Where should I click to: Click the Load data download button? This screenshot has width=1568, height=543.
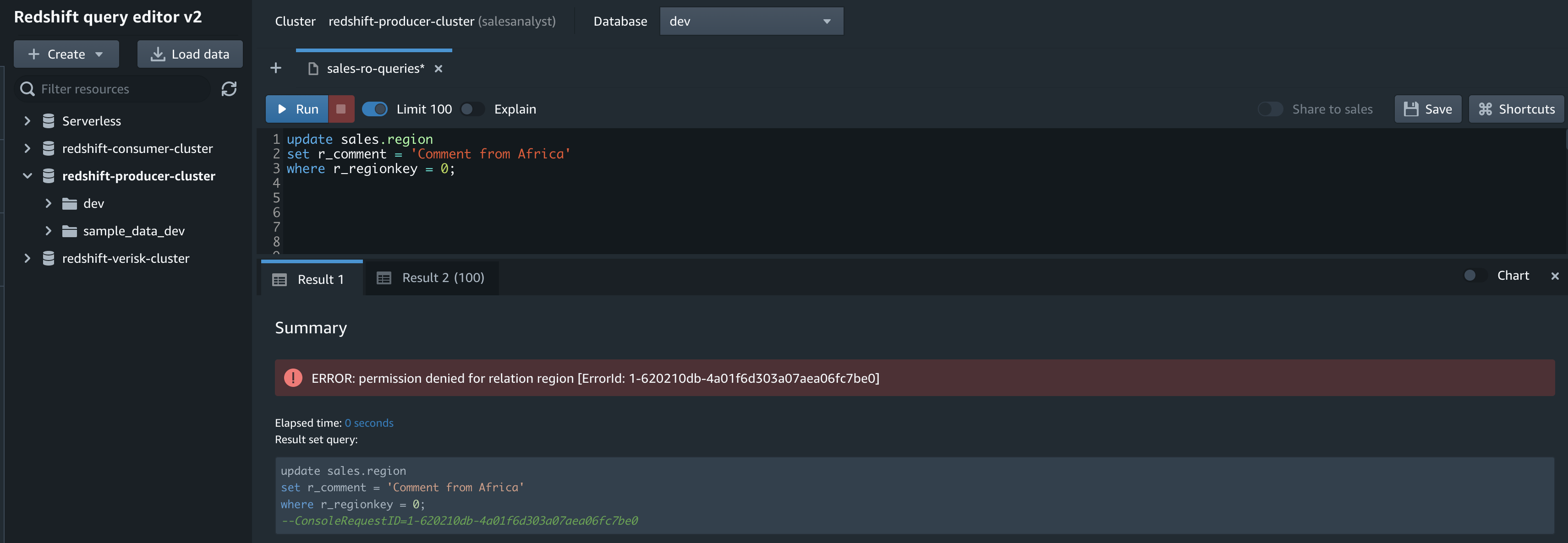click(190, 54)
